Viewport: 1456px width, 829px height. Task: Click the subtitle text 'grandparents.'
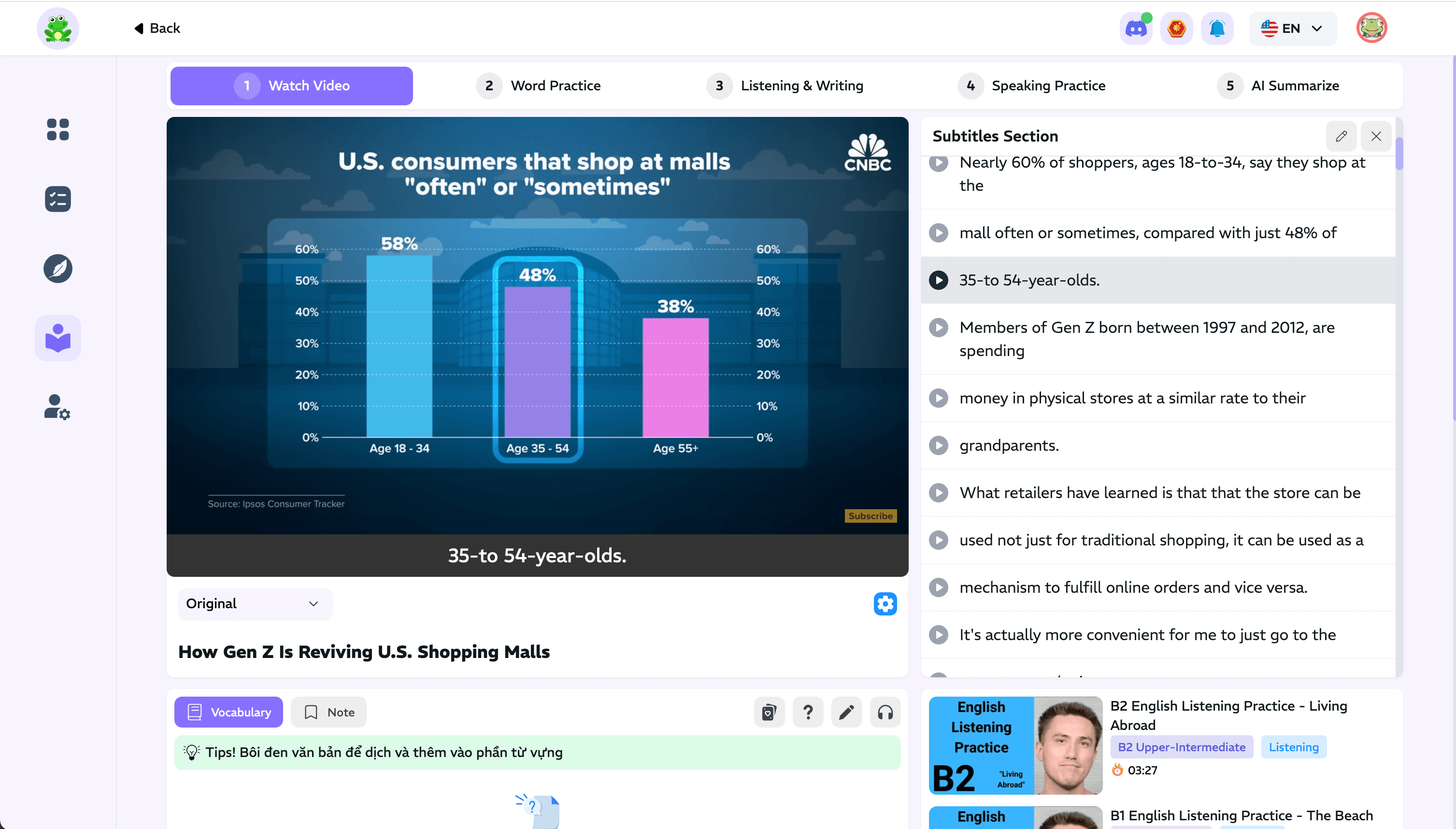[1009, 445]
